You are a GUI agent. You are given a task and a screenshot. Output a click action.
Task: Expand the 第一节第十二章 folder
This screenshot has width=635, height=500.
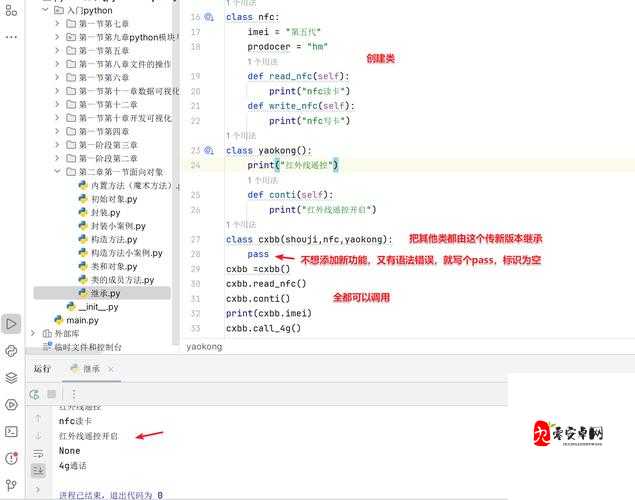pos(57,104)
